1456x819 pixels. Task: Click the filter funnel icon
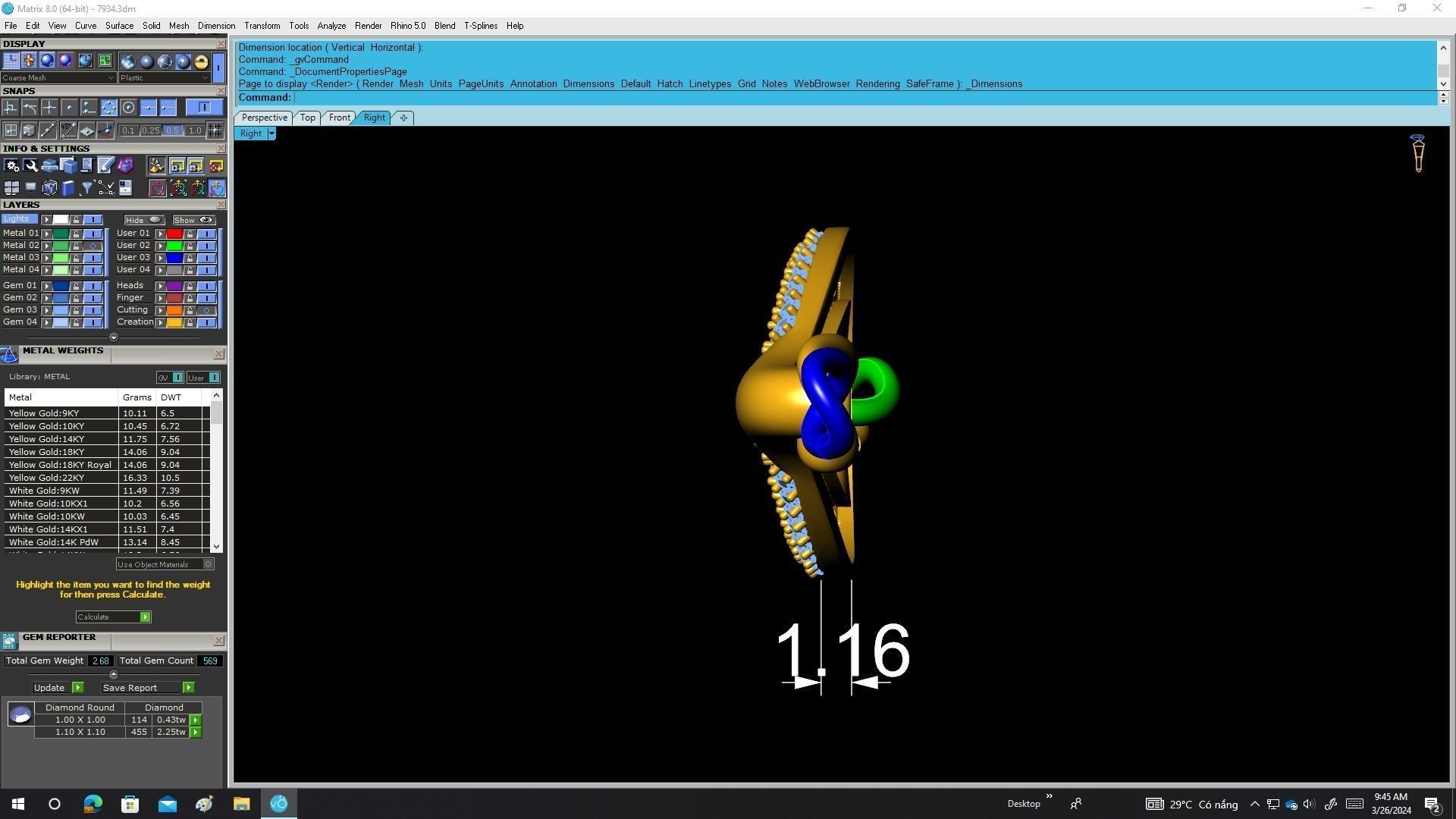point(87,188)
